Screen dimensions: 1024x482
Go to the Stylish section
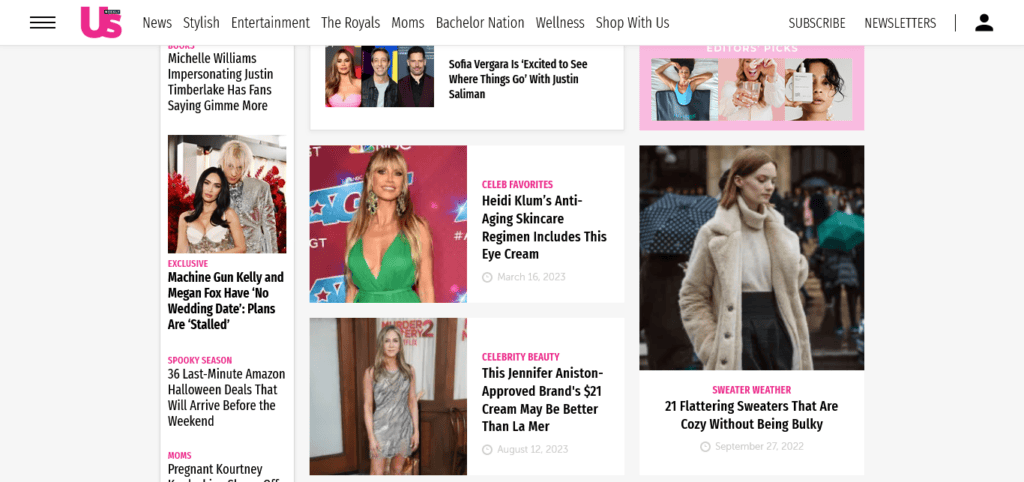tap(201, 22)
